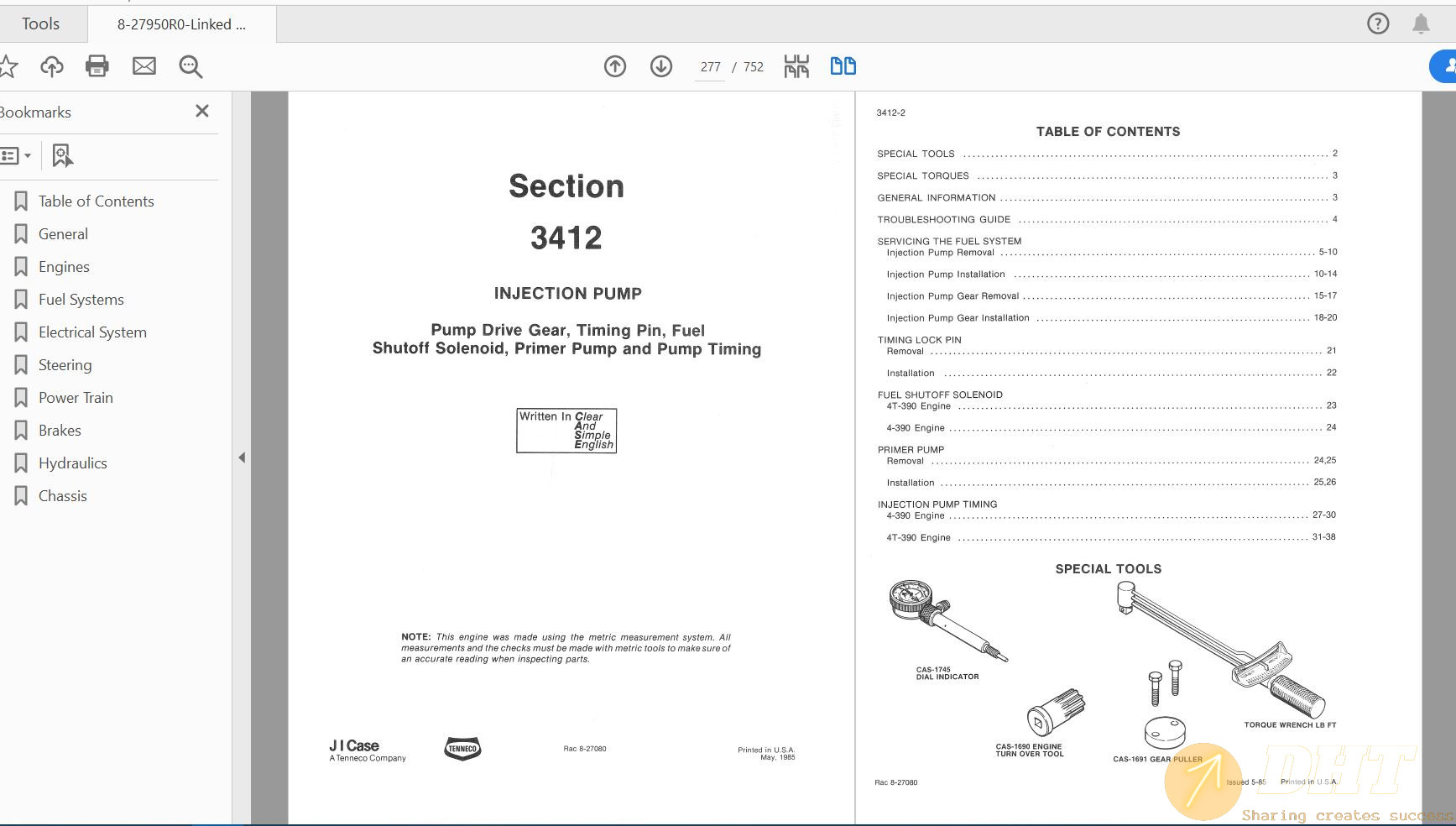Open the bookmark options dropdown arrow

[x=28, y=155]
